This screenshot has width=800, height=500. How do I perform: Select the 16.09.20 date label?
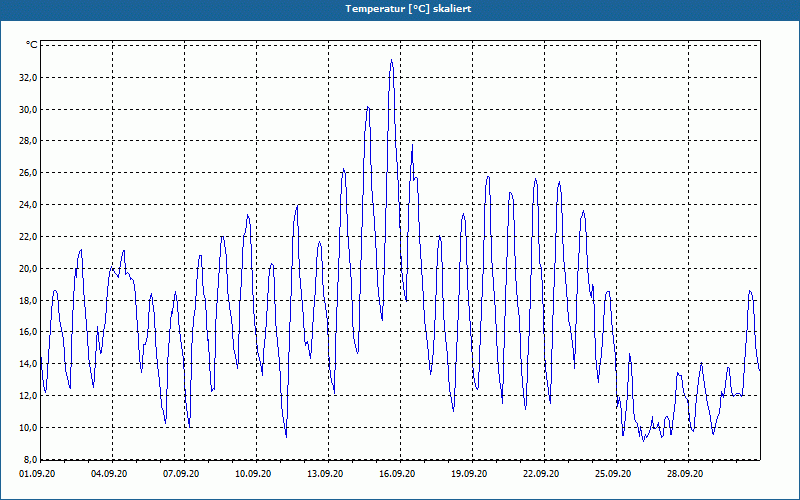point(398,474)
